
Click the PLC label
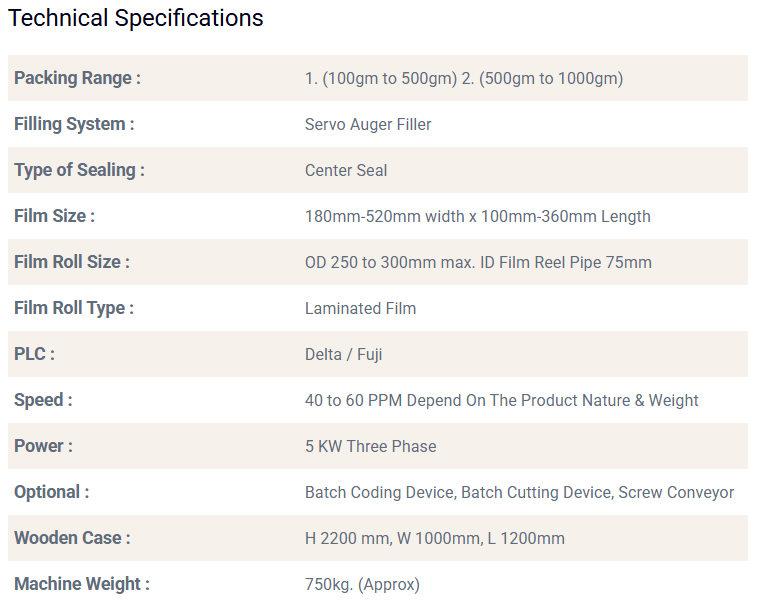click(x=34, y=354)
